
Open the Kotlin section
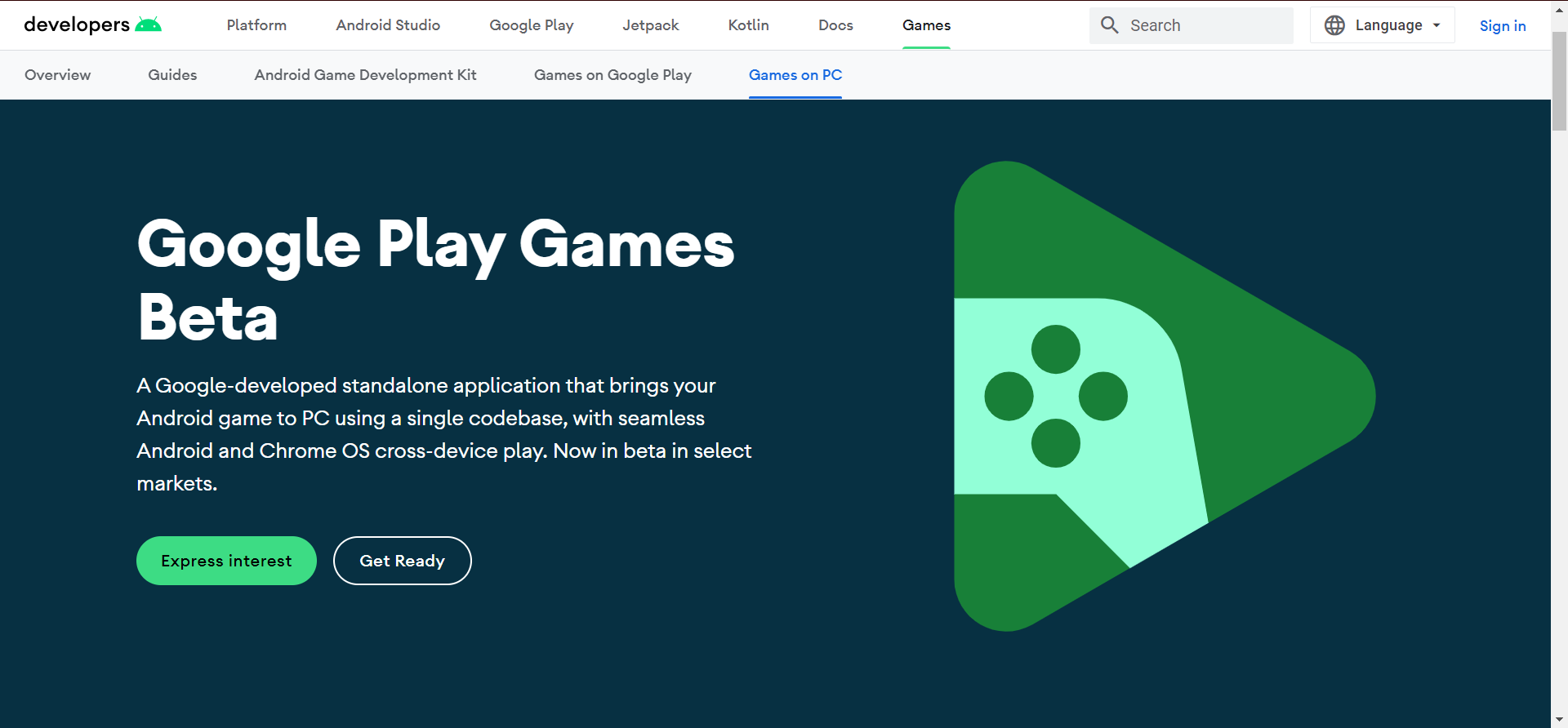(x=749, y=25)
